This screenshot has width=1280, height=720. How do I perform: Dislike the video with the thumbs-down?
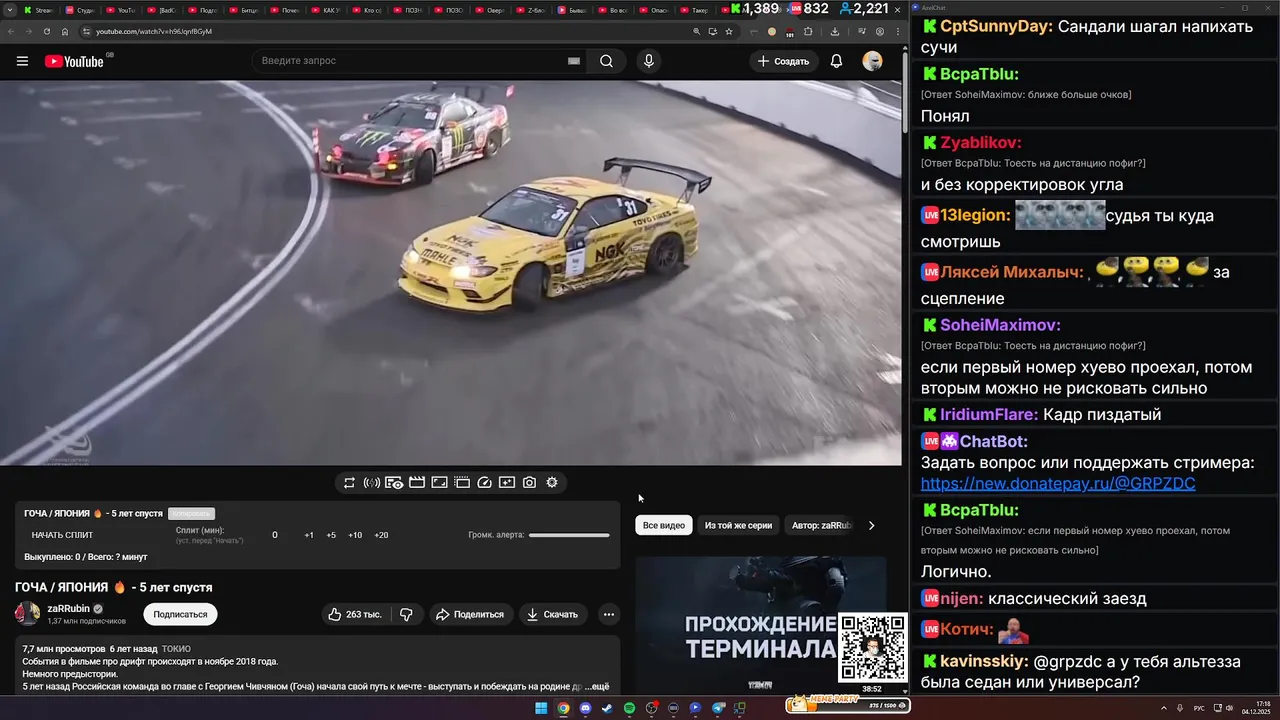pyautogui.click(x=406, y=614)
